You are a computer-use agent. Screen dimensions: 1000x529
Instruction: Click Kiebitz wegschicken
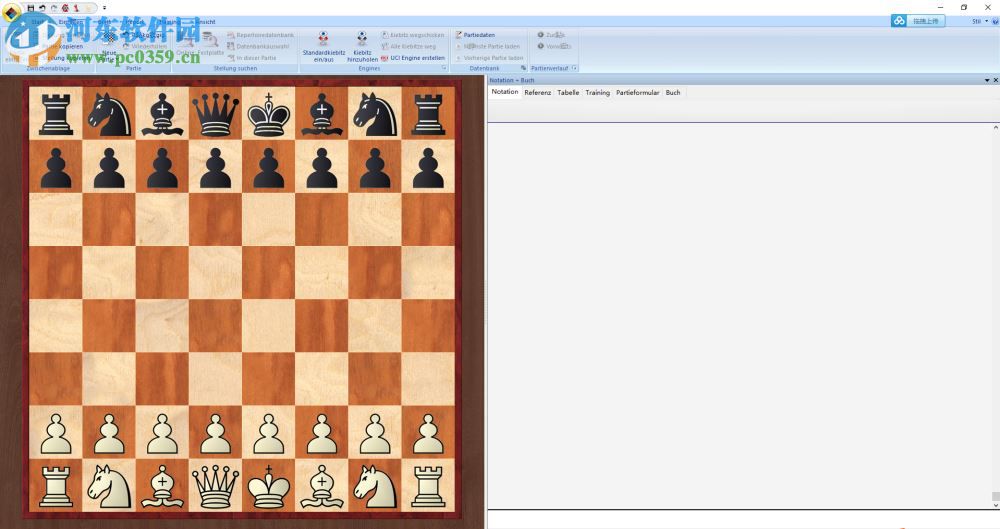click(413, 35)
